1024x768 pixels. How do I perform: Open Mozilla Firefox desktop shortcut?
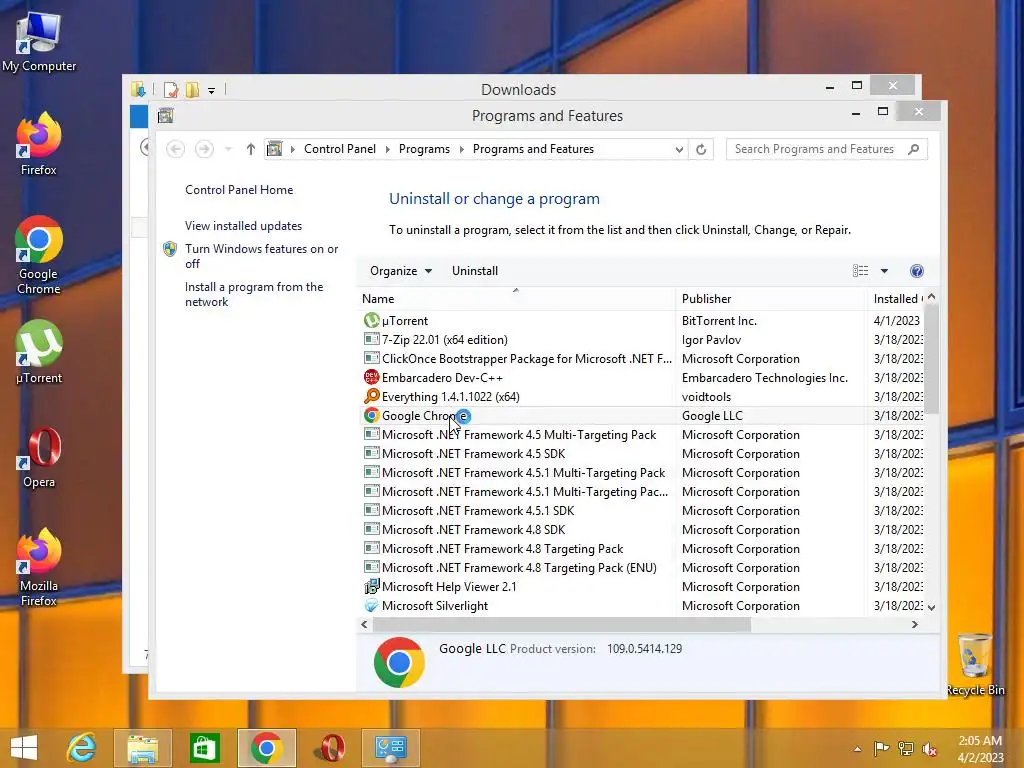(x=39, y=567)
